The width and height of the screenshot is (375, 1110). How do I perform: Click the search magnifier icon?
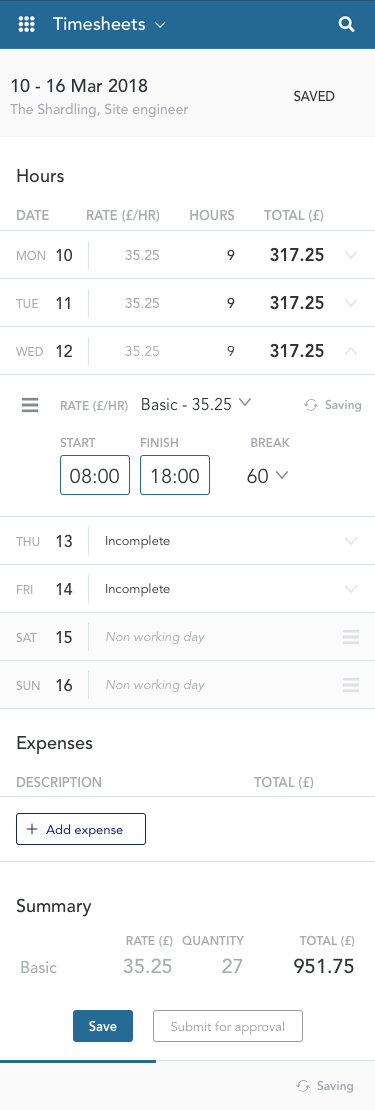(x=346, y=24)
